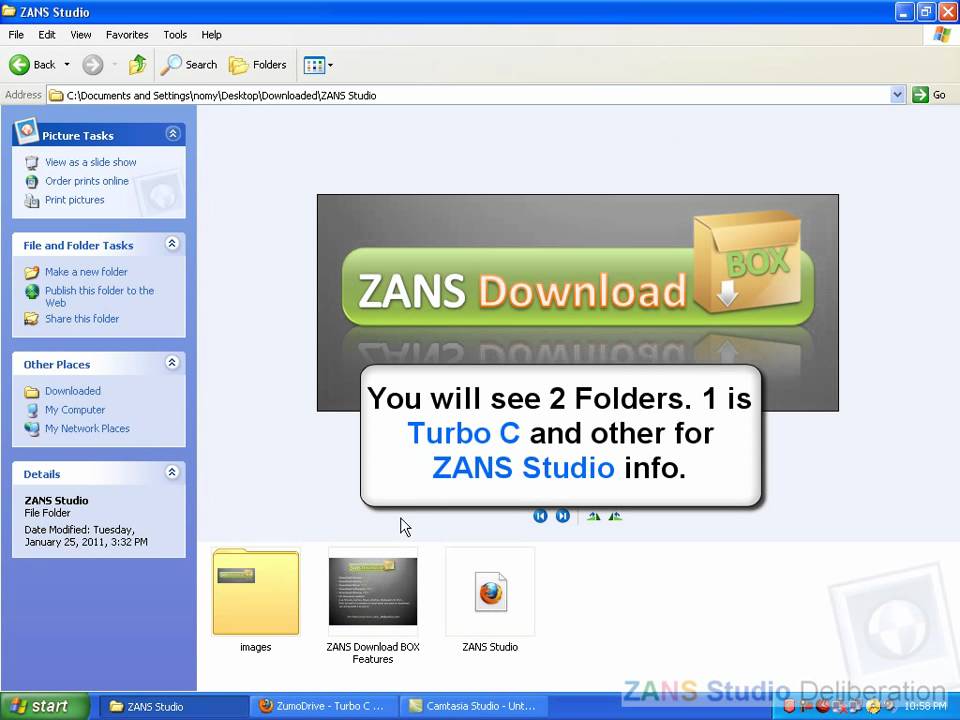Expand the address bar dropdown
The height and width of the screenshot is (720, 960).
[x=897, y=95]
